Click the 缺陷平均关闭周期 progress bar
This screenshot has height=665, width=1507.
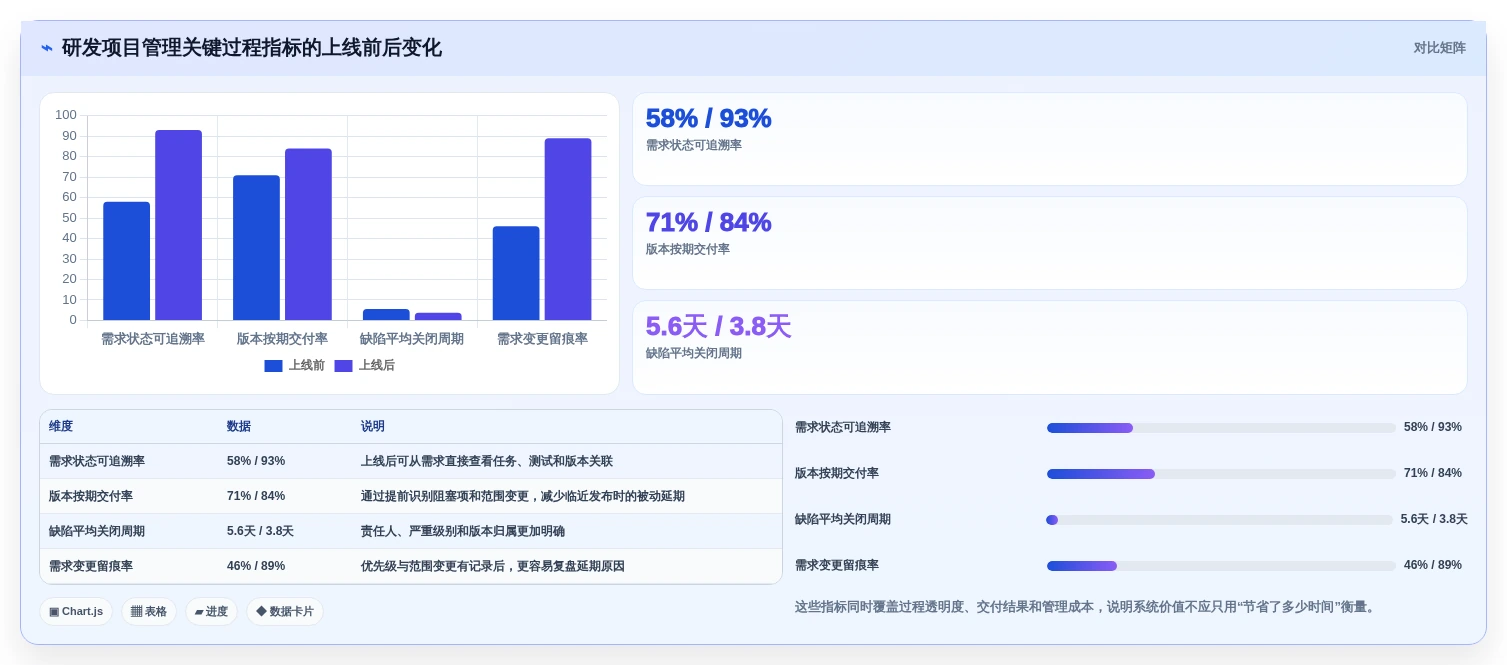1219,520
